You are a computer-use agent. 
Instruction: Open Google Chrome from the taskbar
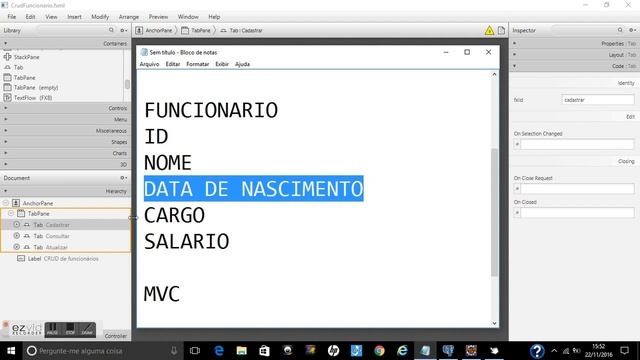[379, 351]
